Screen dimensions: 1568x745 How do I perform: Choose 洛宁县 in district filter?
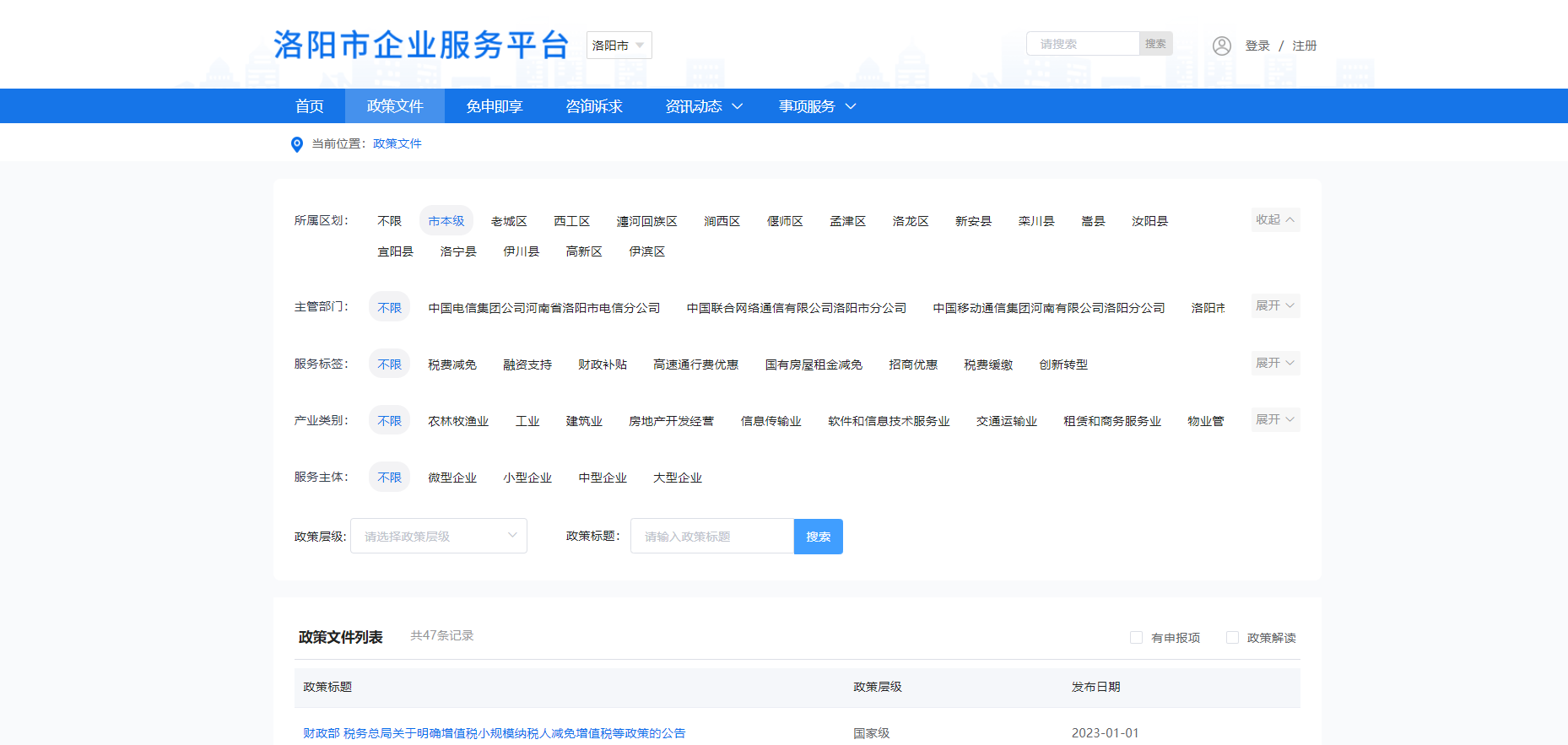pos(458,251)
